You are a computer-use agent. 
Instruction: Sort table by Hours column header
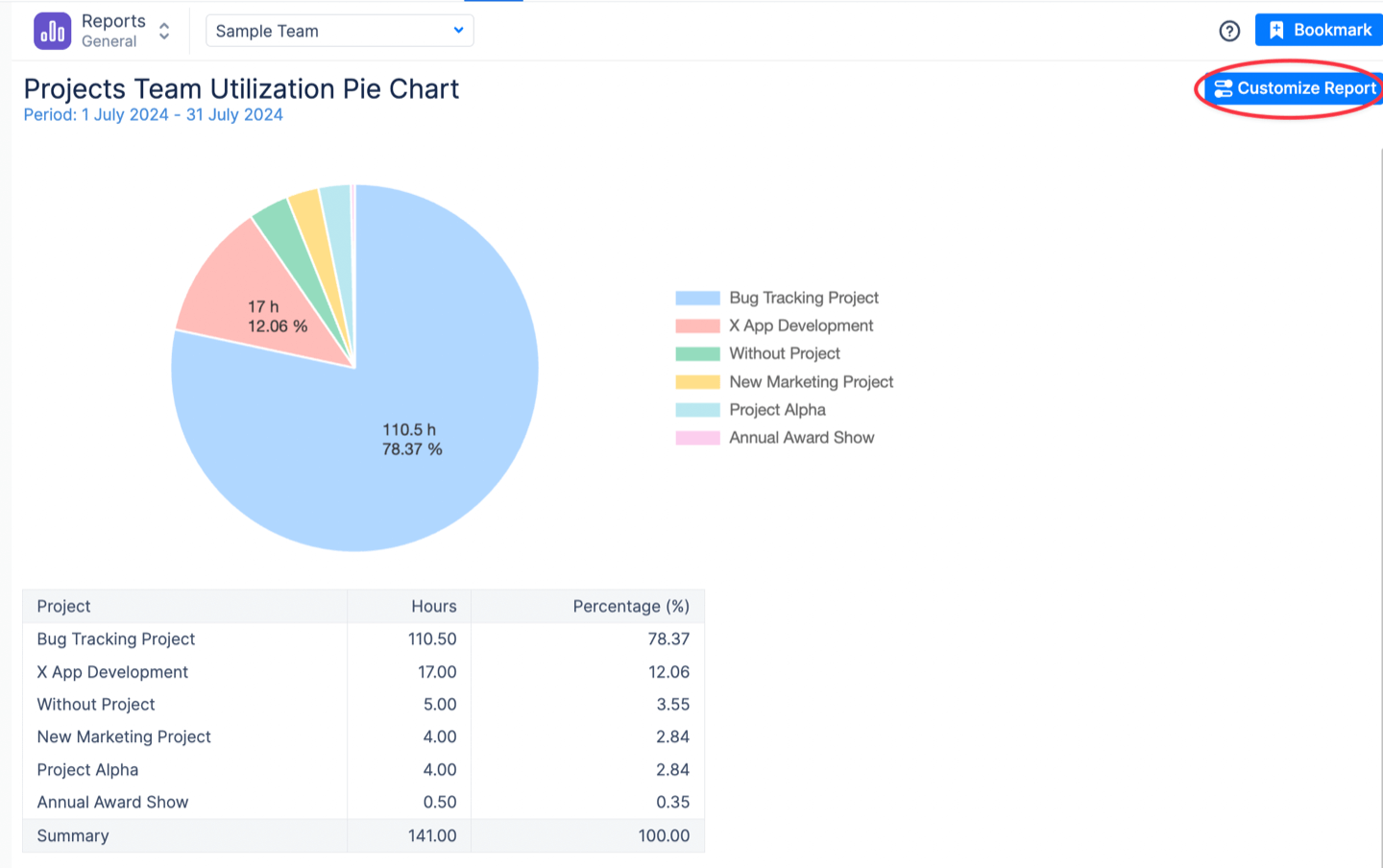click(433, 607)
